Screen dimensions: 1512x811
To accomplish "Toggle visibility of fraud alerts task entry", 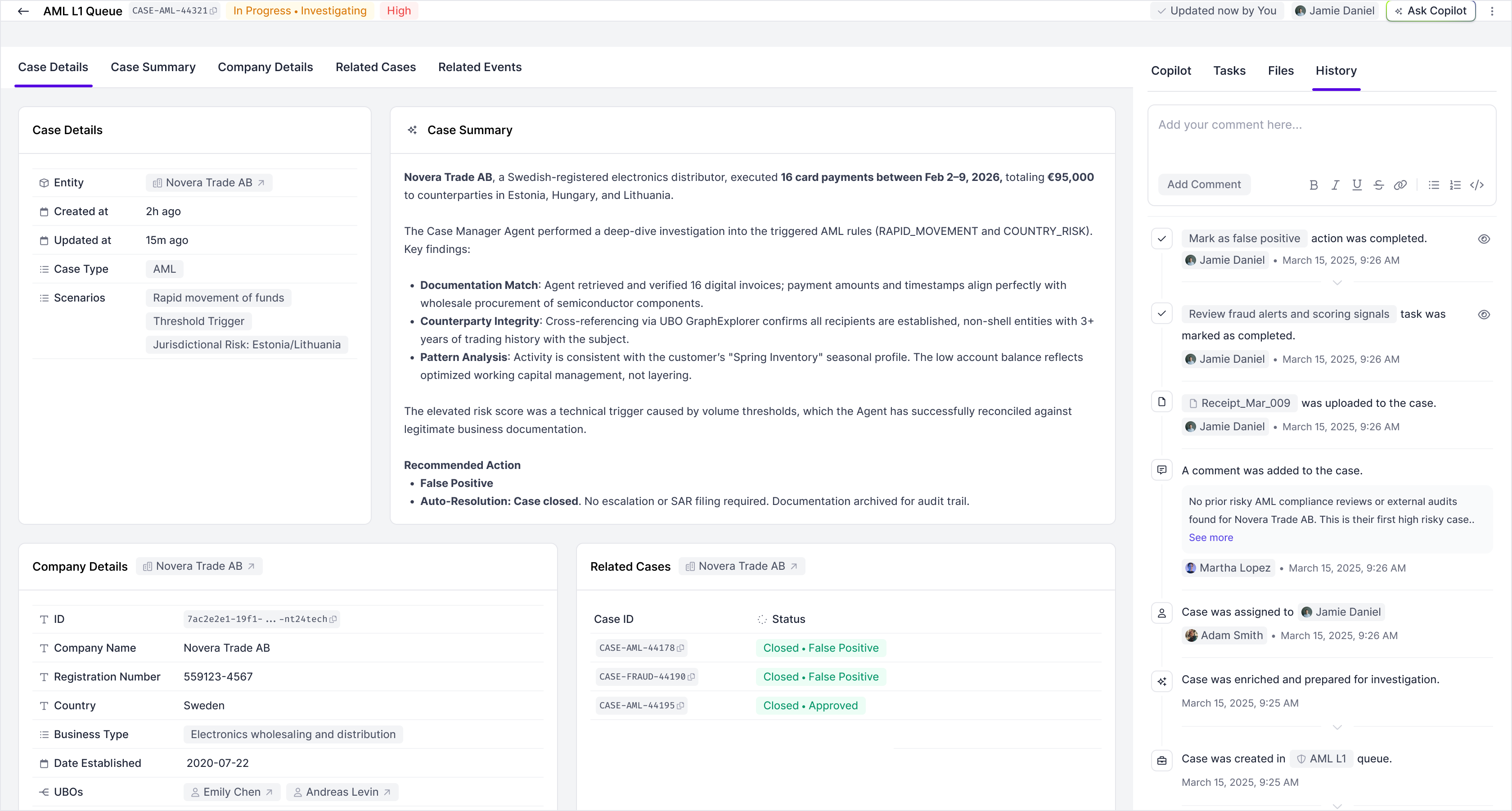I will click(1484, 315).
